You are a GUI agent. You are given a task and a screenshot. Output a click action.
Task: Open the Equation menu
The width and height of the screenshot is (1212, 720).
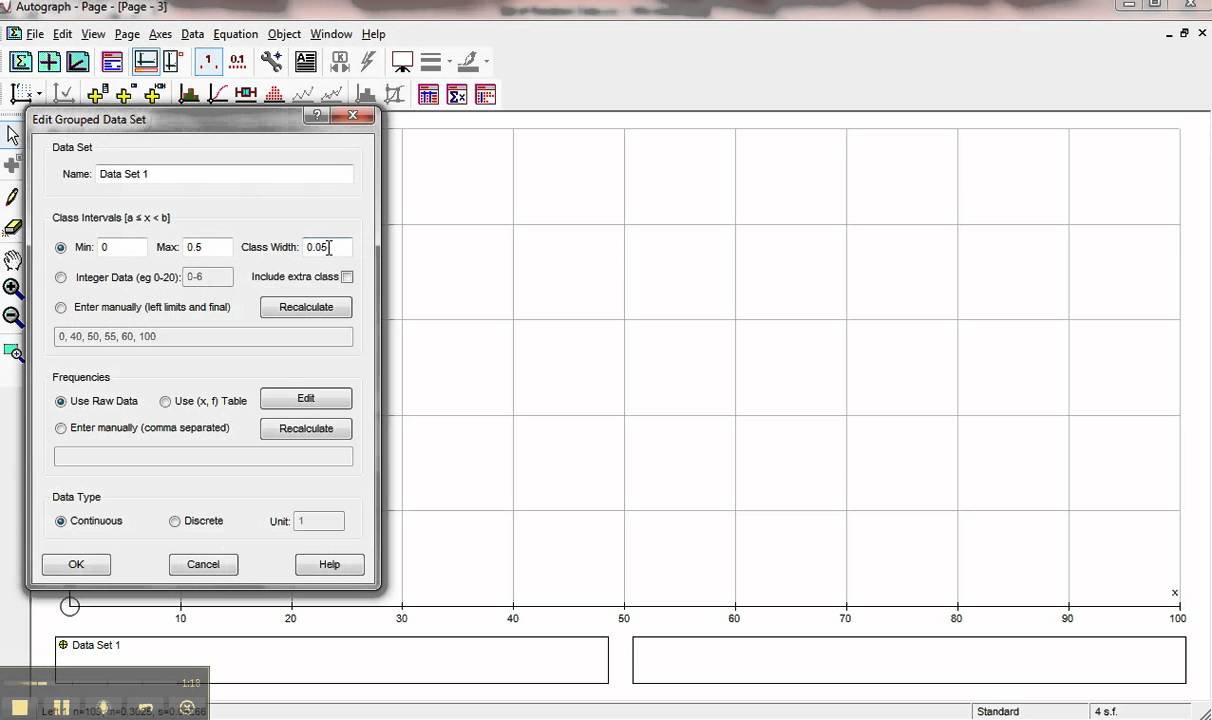[x=236, y=34]
